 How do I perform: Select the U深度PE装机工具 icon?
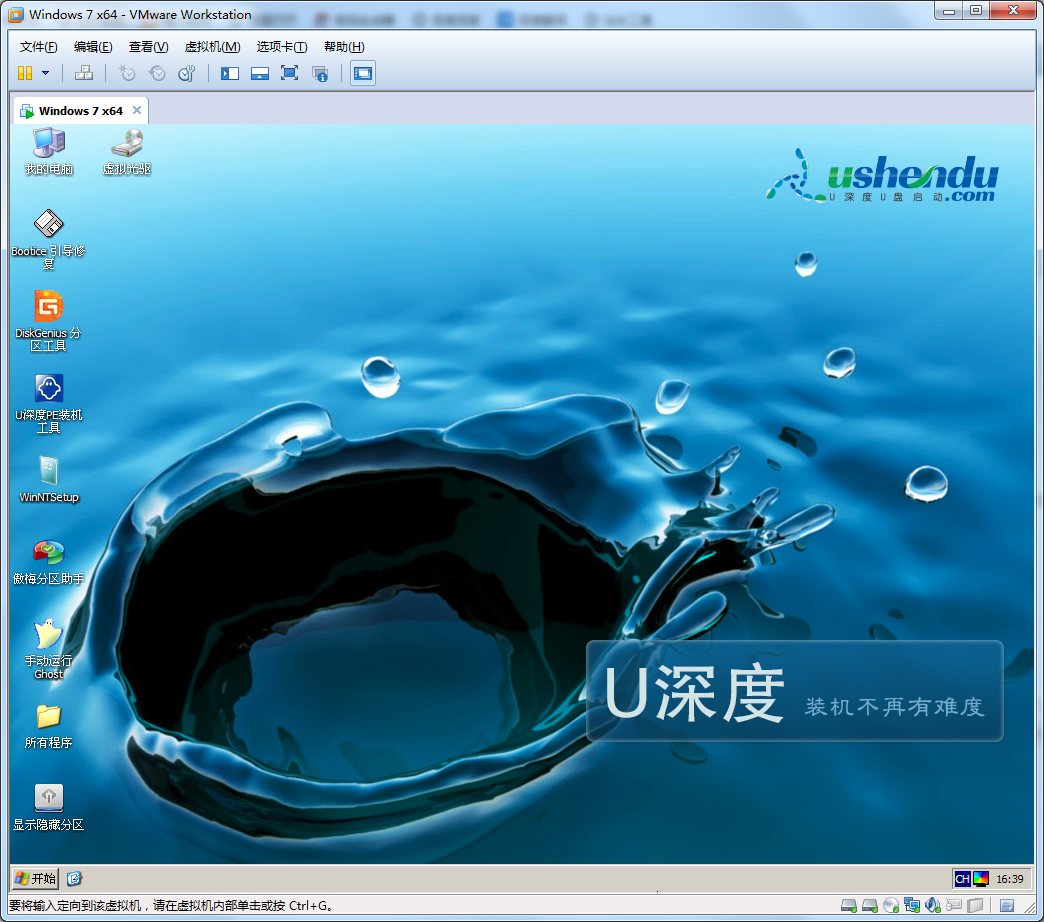click(49, 403)
